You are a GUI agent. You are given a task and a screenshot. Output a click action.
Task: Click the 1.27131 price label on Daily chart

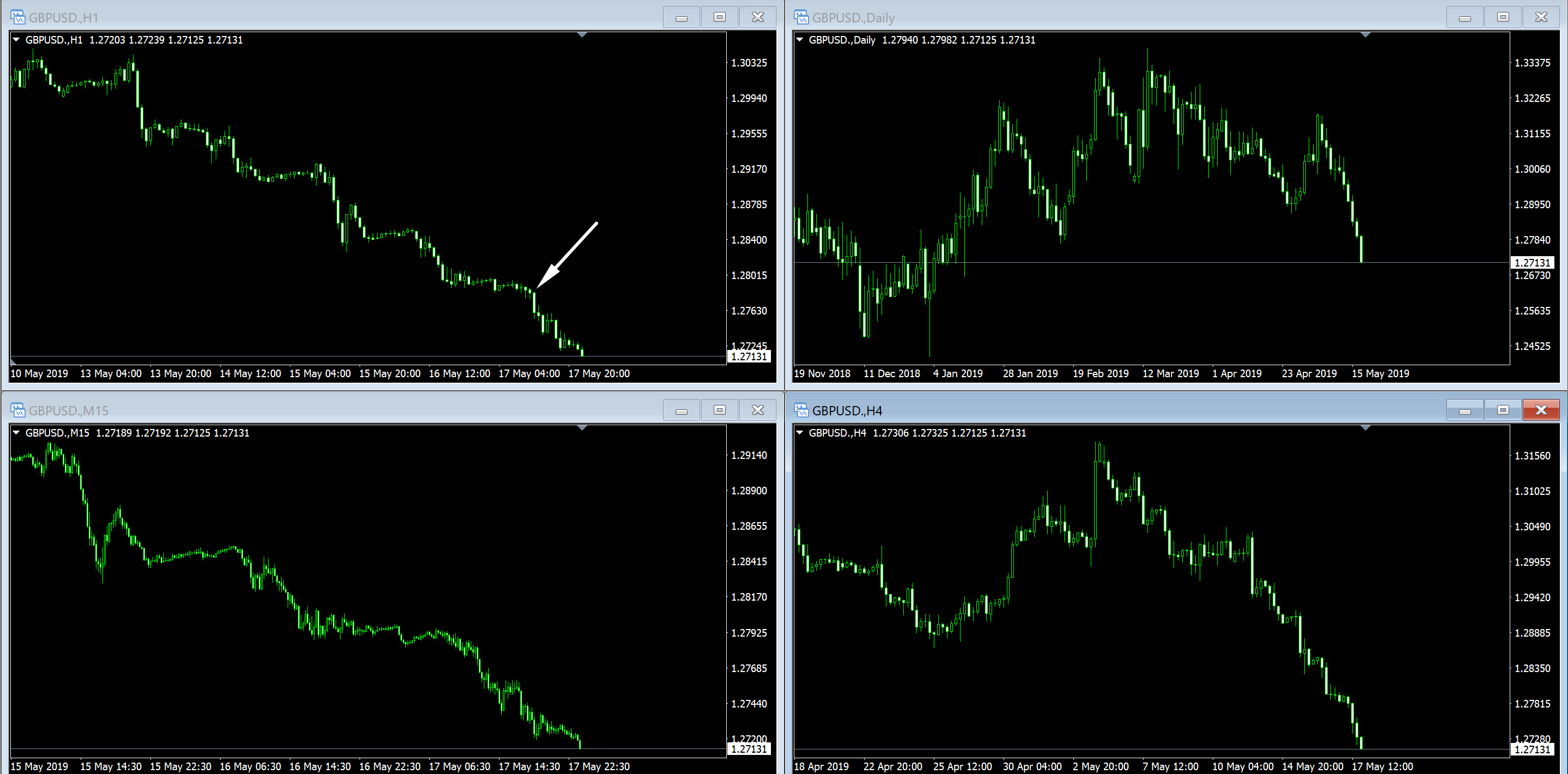coord(1532,263)
